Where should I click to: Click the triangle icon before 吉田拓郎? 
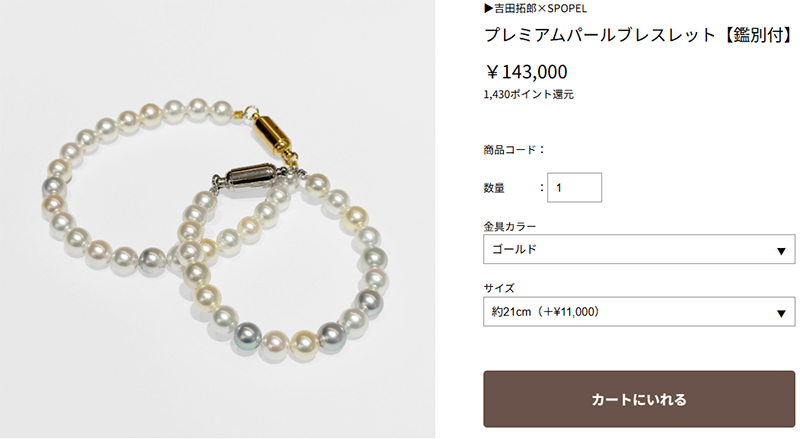(x=488, y=8)
